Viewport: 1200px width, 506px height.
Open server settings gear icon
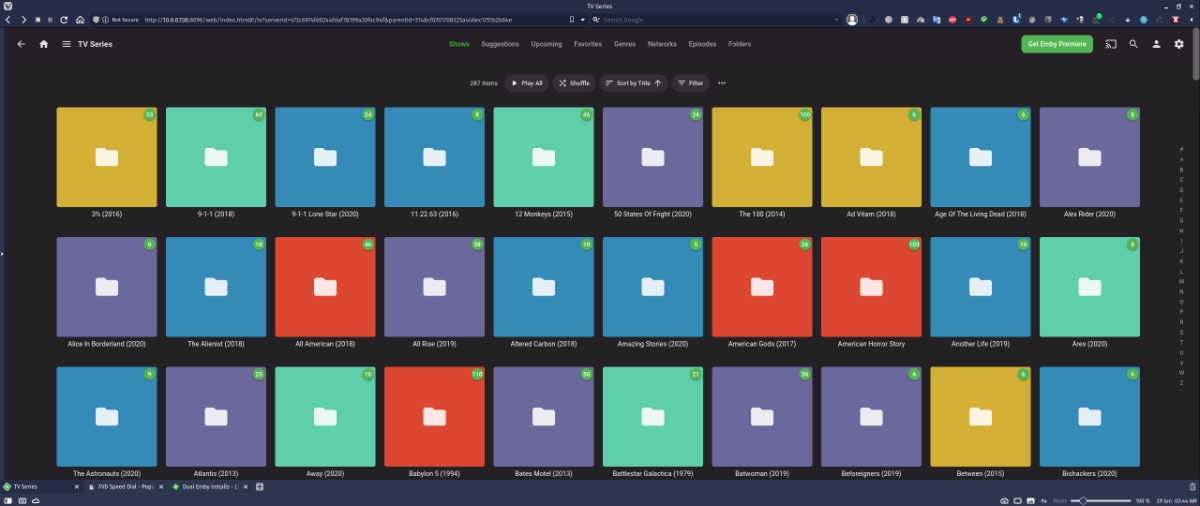(1179, 44)
